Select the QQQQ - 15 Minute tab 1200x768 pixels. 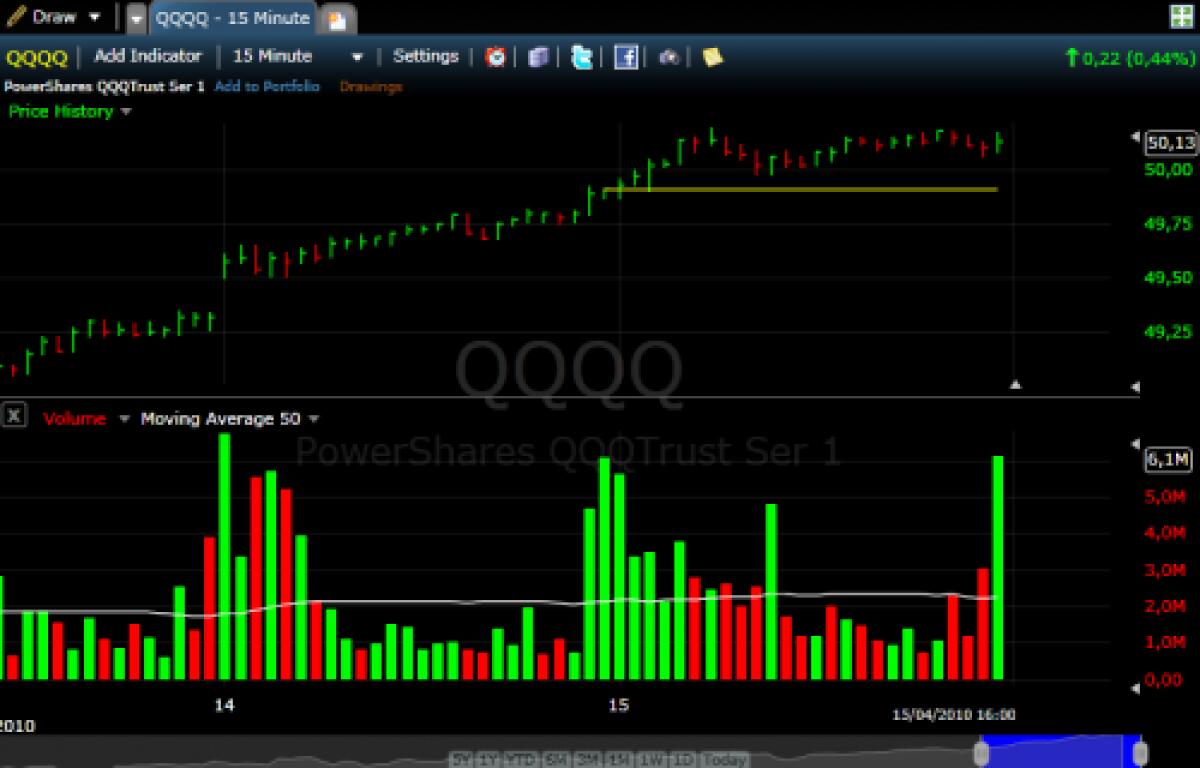tap(232, 17)
